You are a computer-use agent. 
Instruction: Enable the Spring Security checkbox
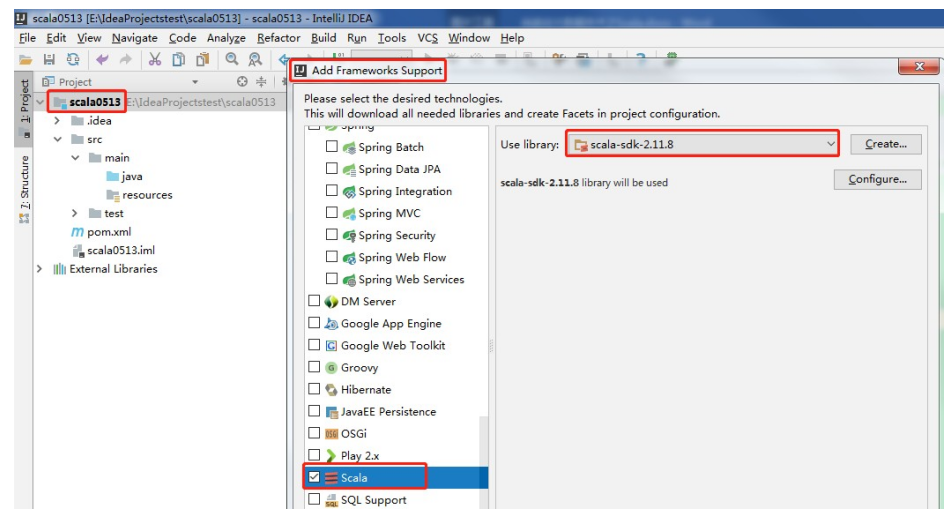click(331, 234)
